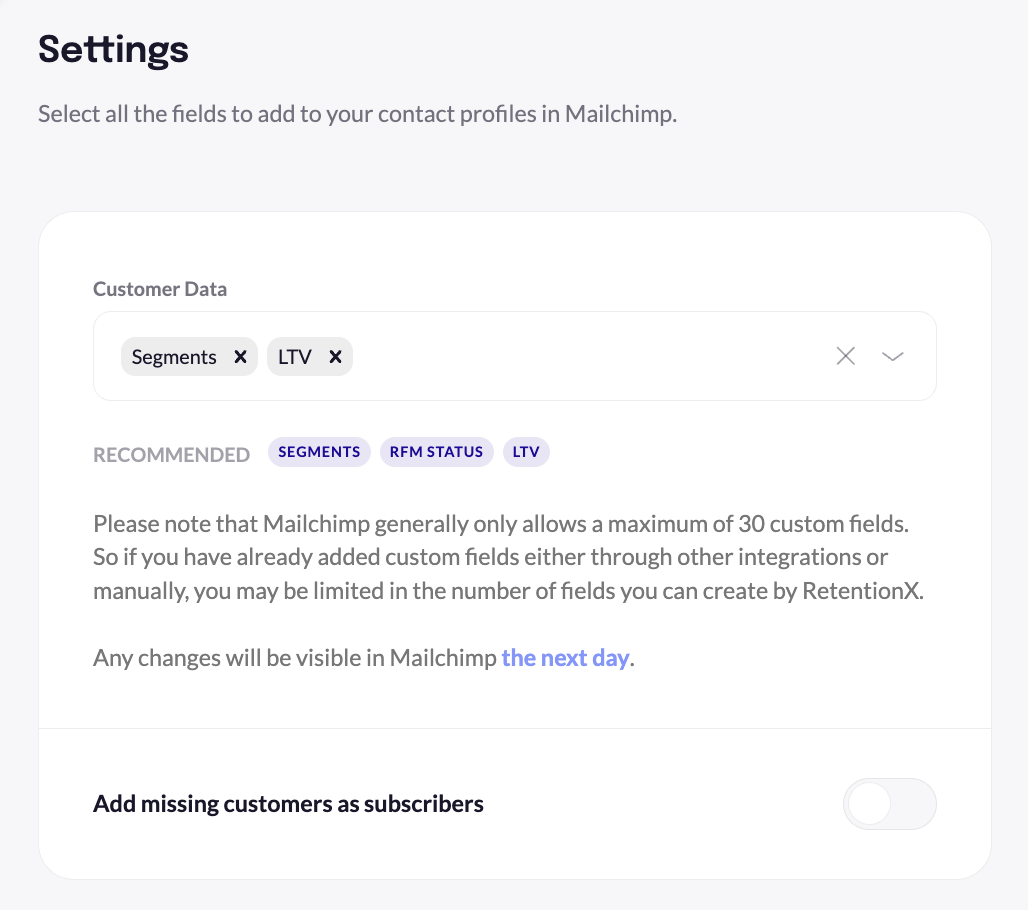Image resolution: width=1028 pixels, height=910 pixels.
Task: Enable Add missing customers as subscribers
Action: click(889, 803)
